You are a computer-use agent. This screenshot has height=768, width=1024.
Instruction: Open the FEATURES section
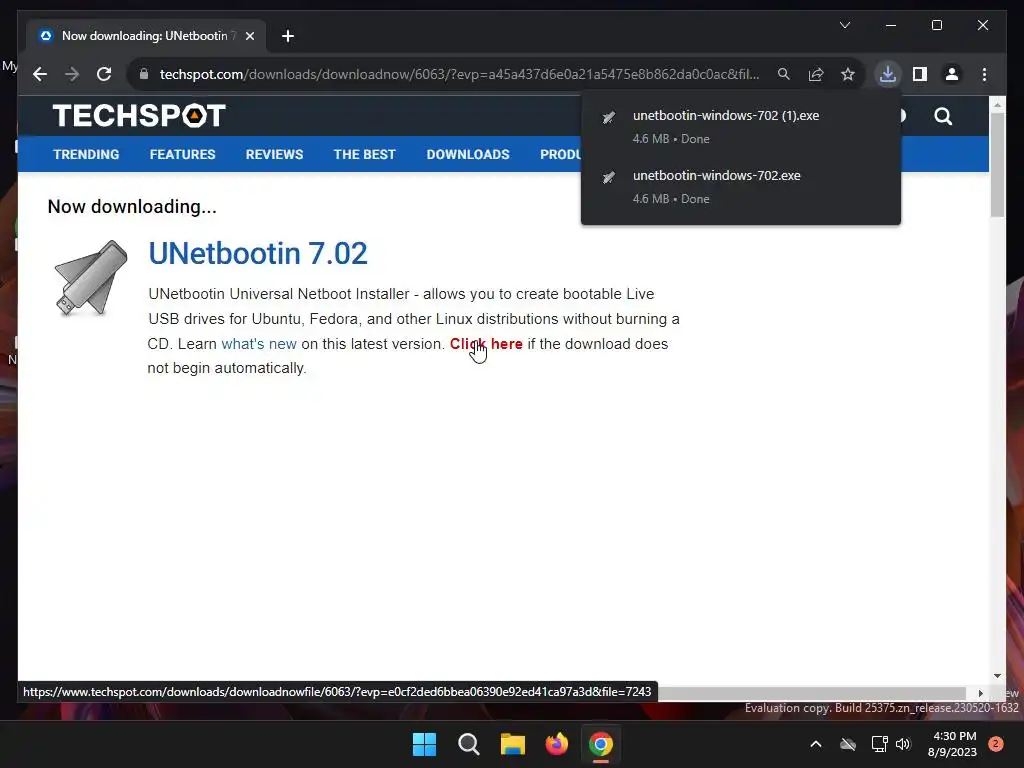tap(182, 155)
